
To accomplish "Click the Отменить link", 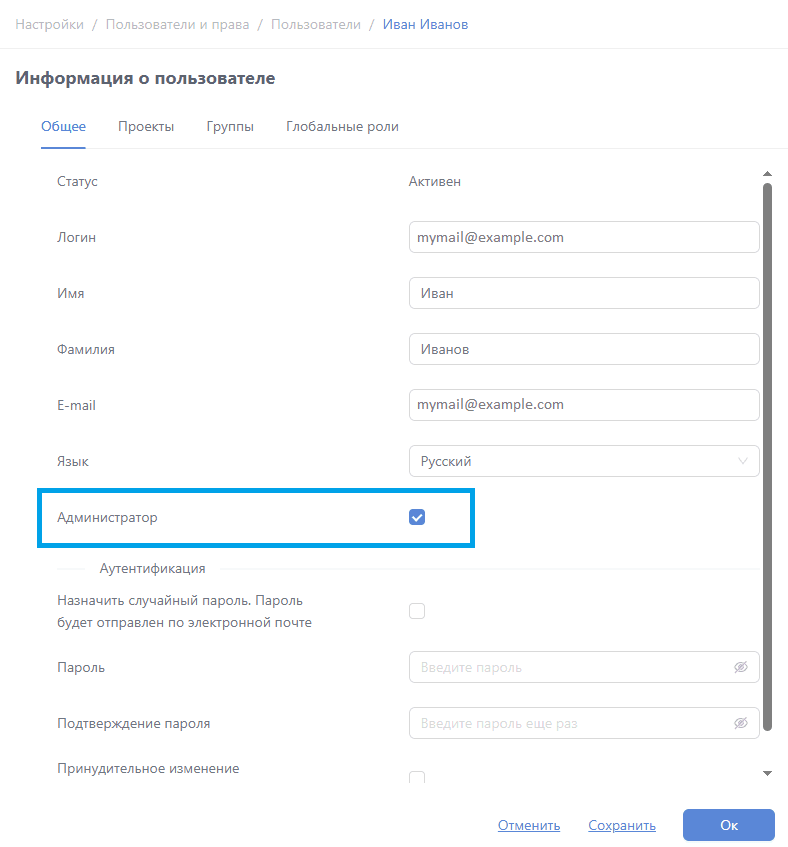I will coord(529,825).
